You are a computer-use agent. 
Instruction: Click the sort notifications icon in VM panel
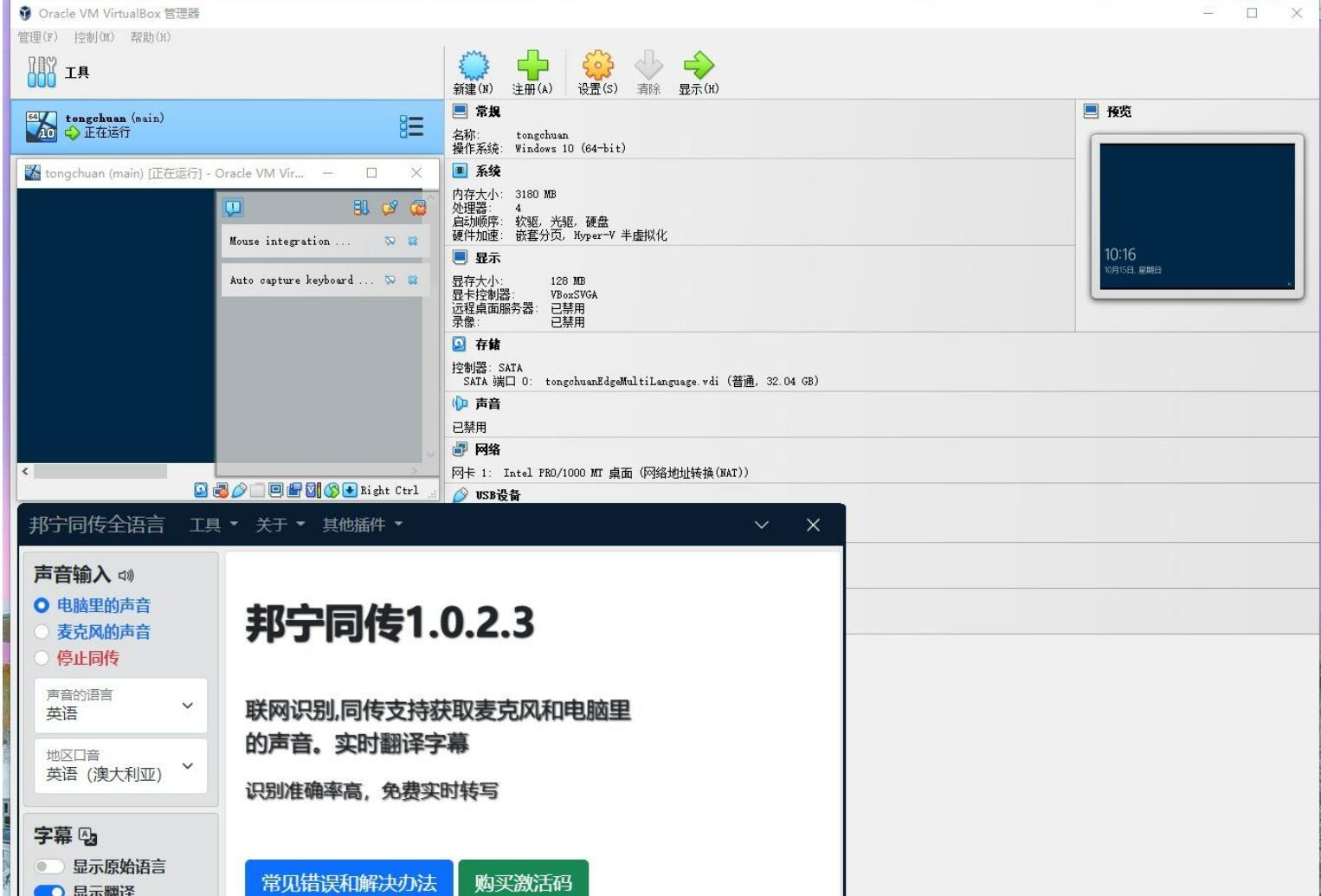pos(361,208)
